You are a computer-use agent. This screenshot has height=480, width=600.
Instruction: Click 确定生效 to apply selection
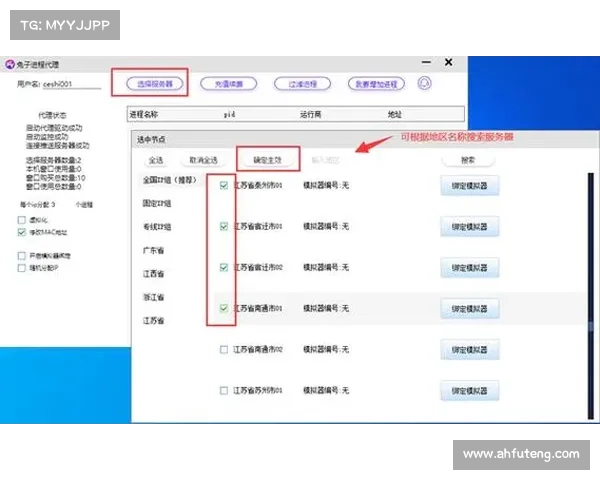[x=267, y=160]
